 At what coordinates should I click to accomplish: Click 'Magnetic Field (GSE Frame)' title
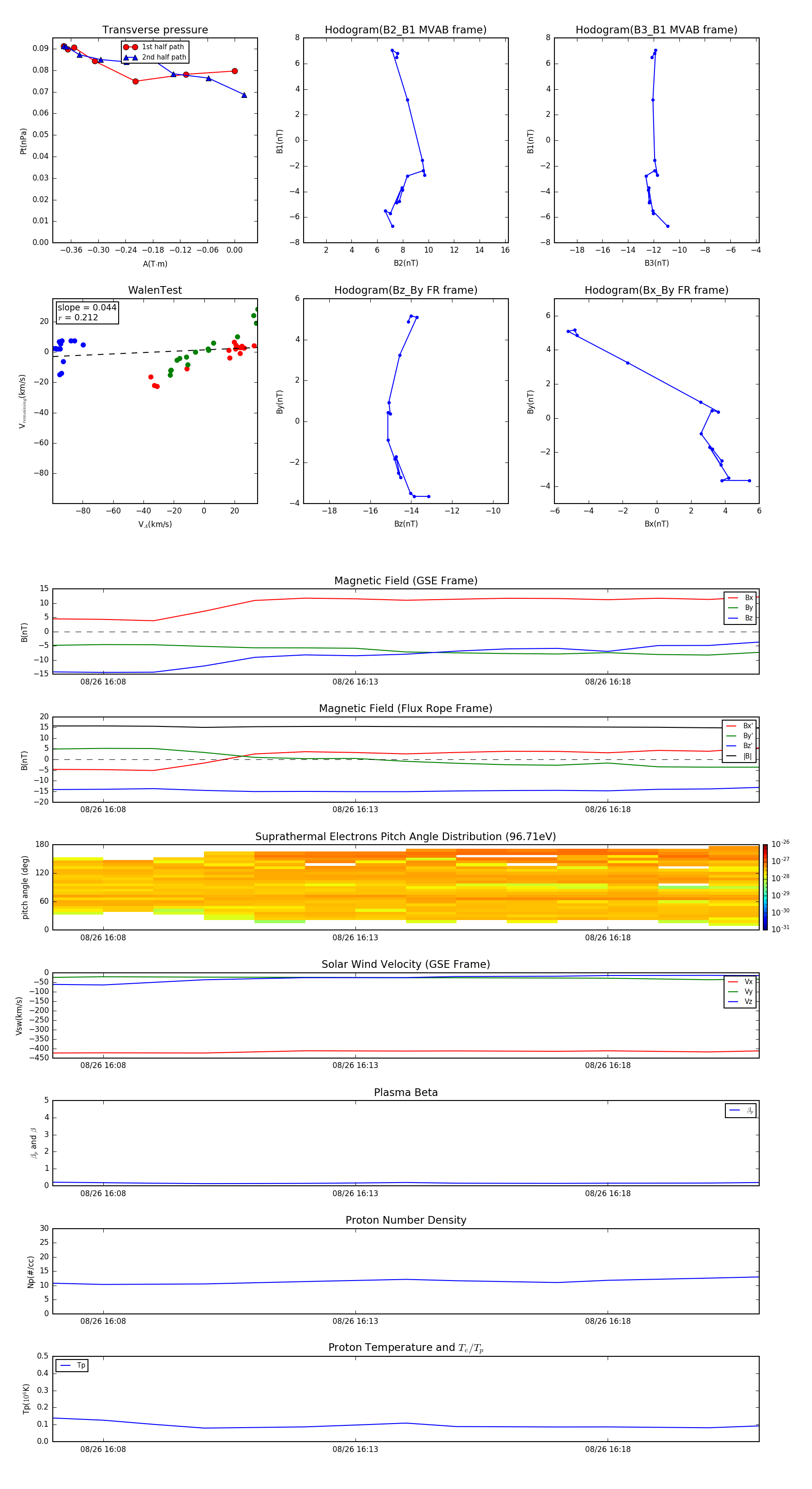(x=406, y=581)
